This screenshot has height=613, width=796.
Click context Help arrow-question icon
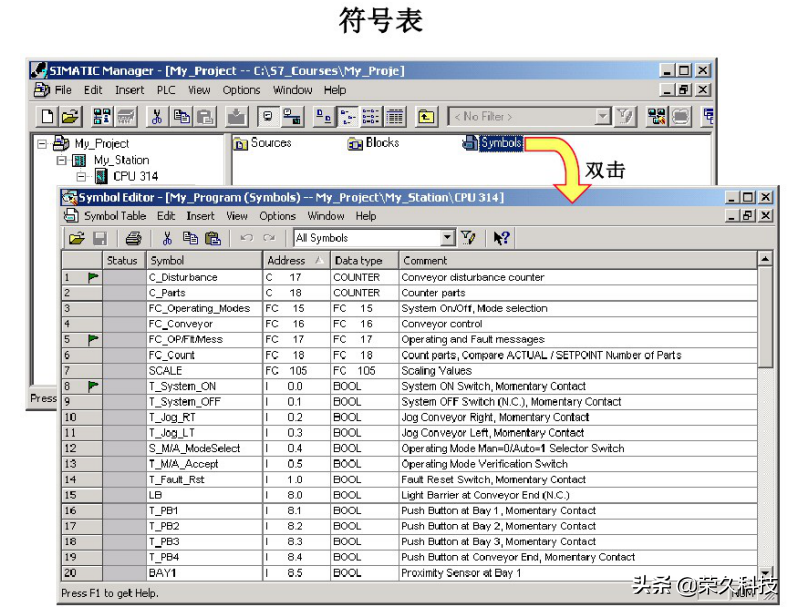click(x=501, y=238)
